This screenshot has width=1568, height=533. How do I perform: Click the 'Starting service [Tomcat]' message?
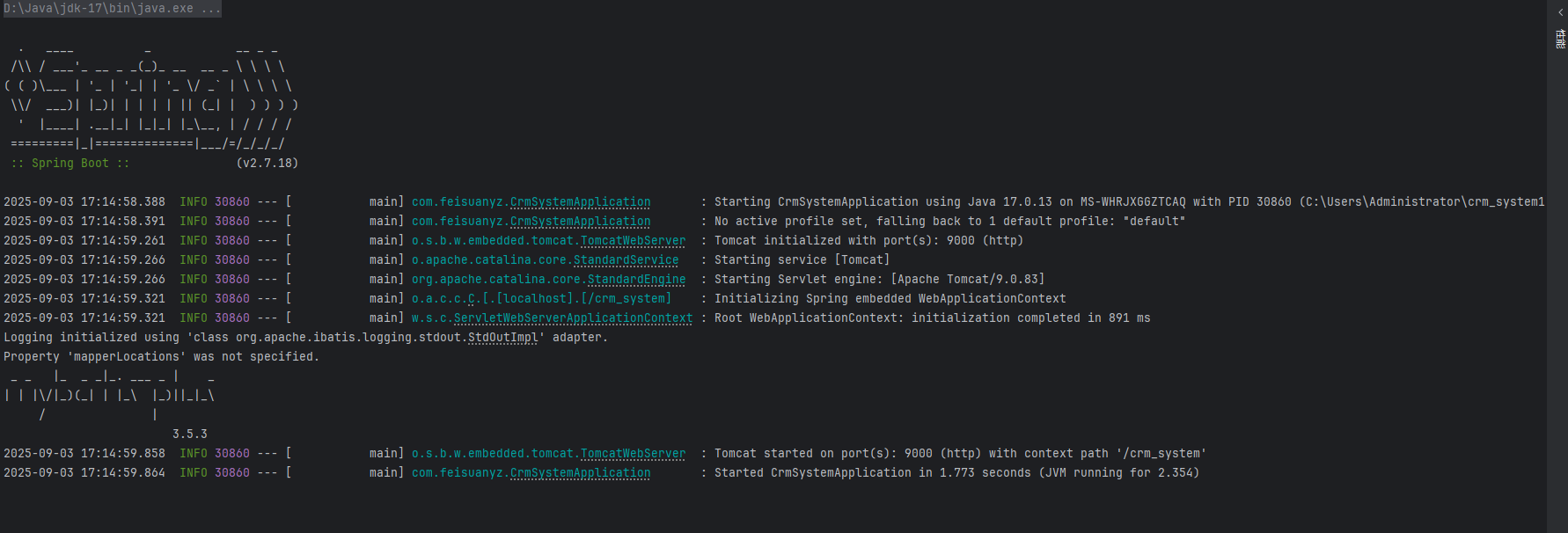802,260
